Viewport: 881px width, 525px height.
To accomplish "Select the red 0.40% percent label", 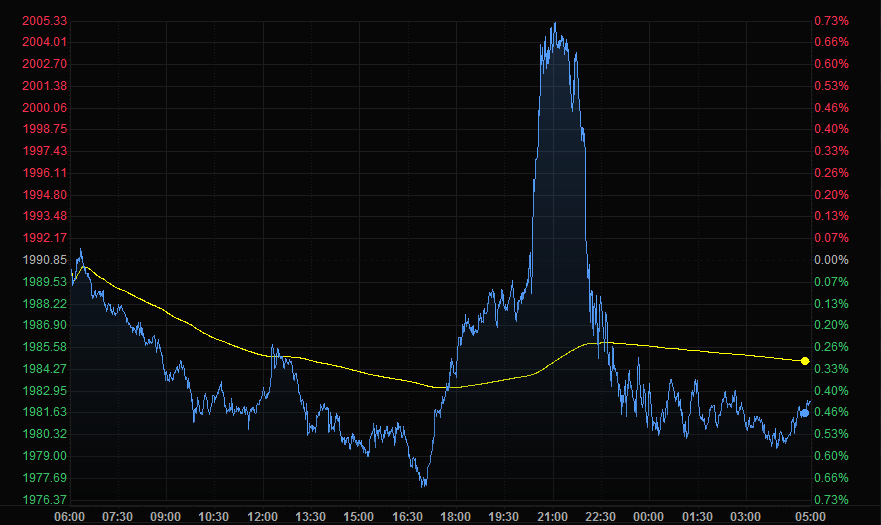I will 832,129.
